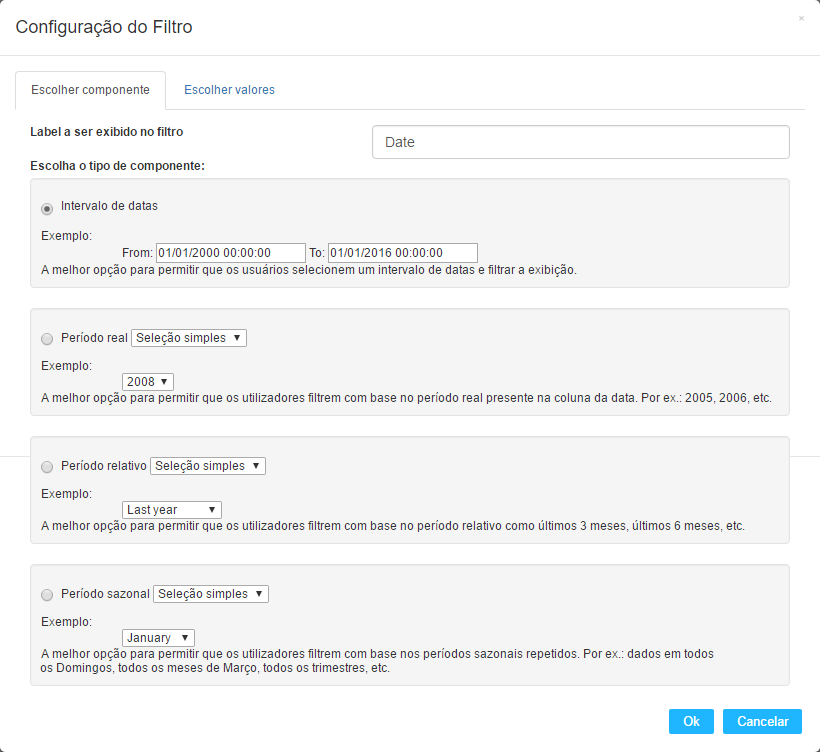The image size is (820, 752).
Task: Open the Período relativo selection type dropdown
Action: pos(208,466)
